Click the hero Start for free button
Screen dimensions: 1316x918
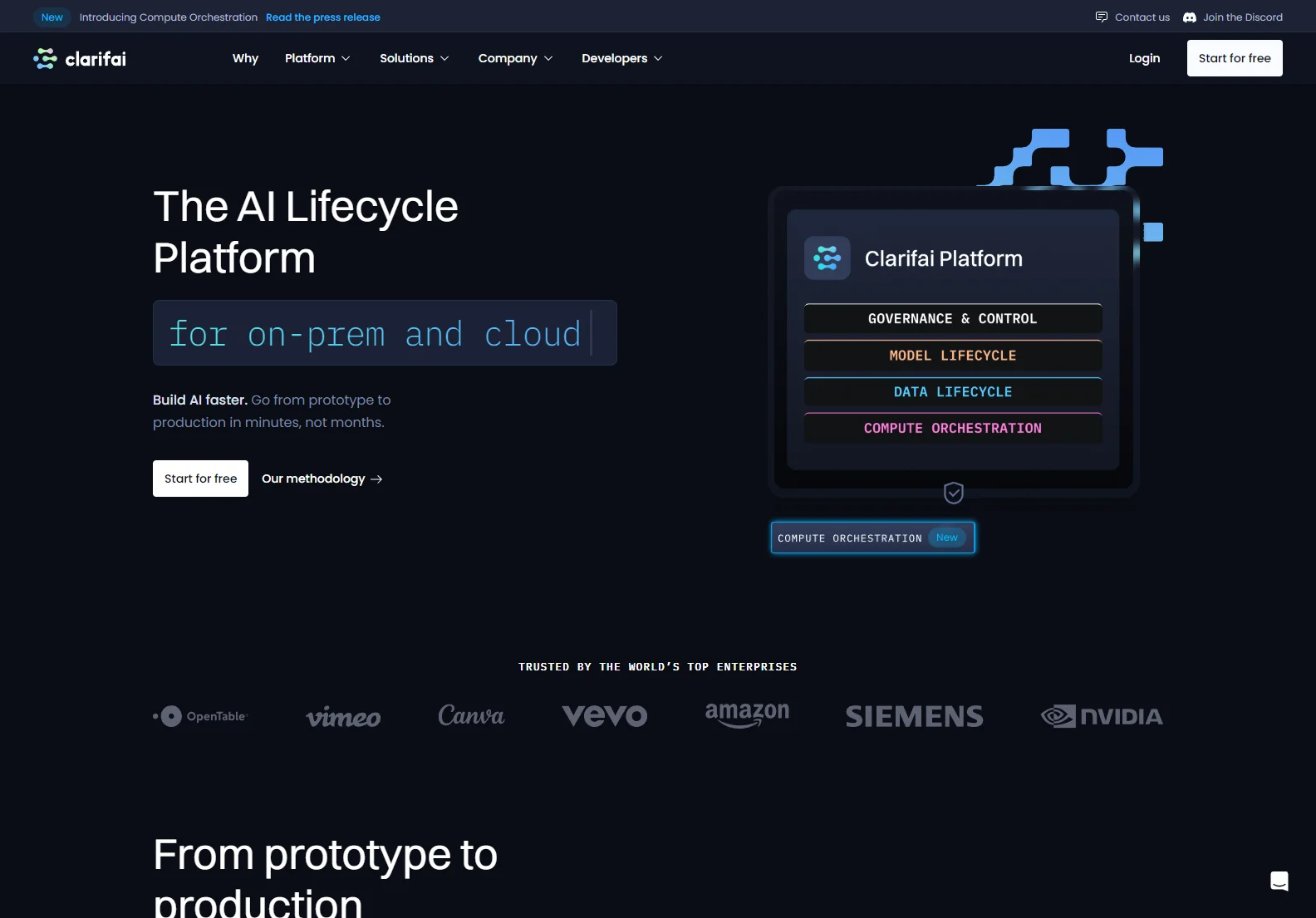pyautogui.click(x=200, y=479)
